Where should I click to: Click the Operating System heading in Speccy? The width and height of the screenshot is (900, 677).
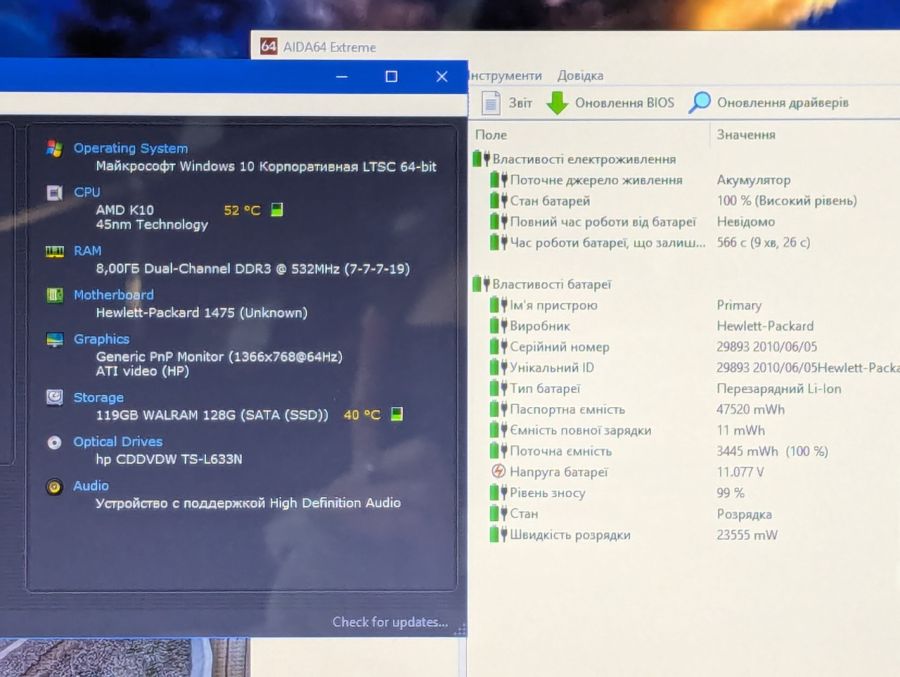click(x=130, y=148)
